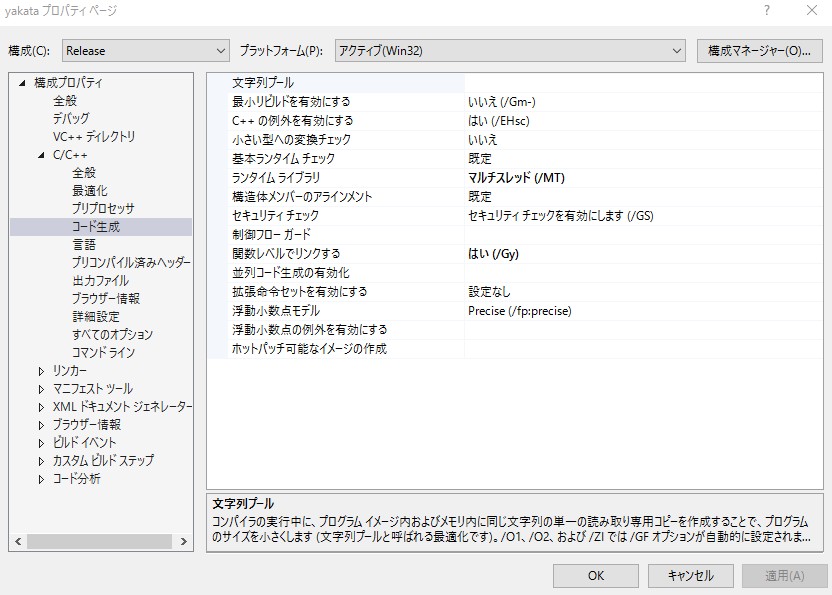This screenshot has width=832, height=595.
Task: Select すべてのオプション tree item
Action: pyautogui.click(x=112, y=334)
